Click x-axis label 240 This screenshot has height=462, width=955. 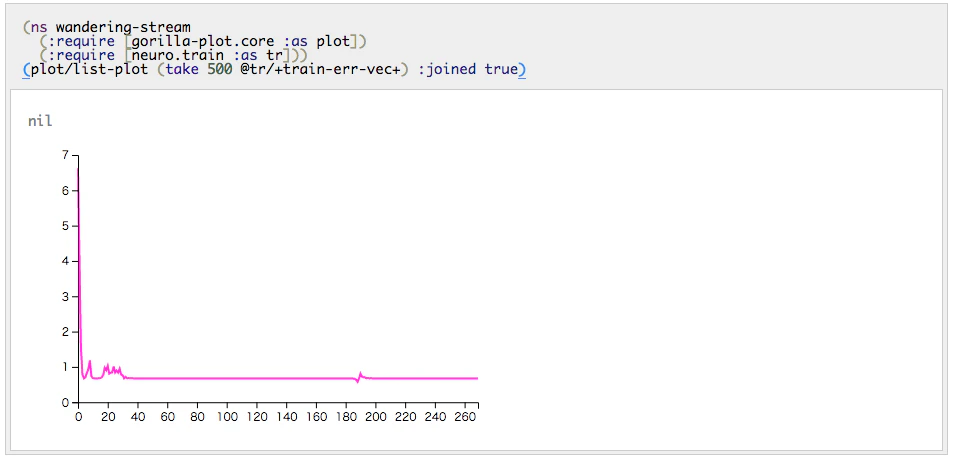pyautogui.click(x=436, y=417)
